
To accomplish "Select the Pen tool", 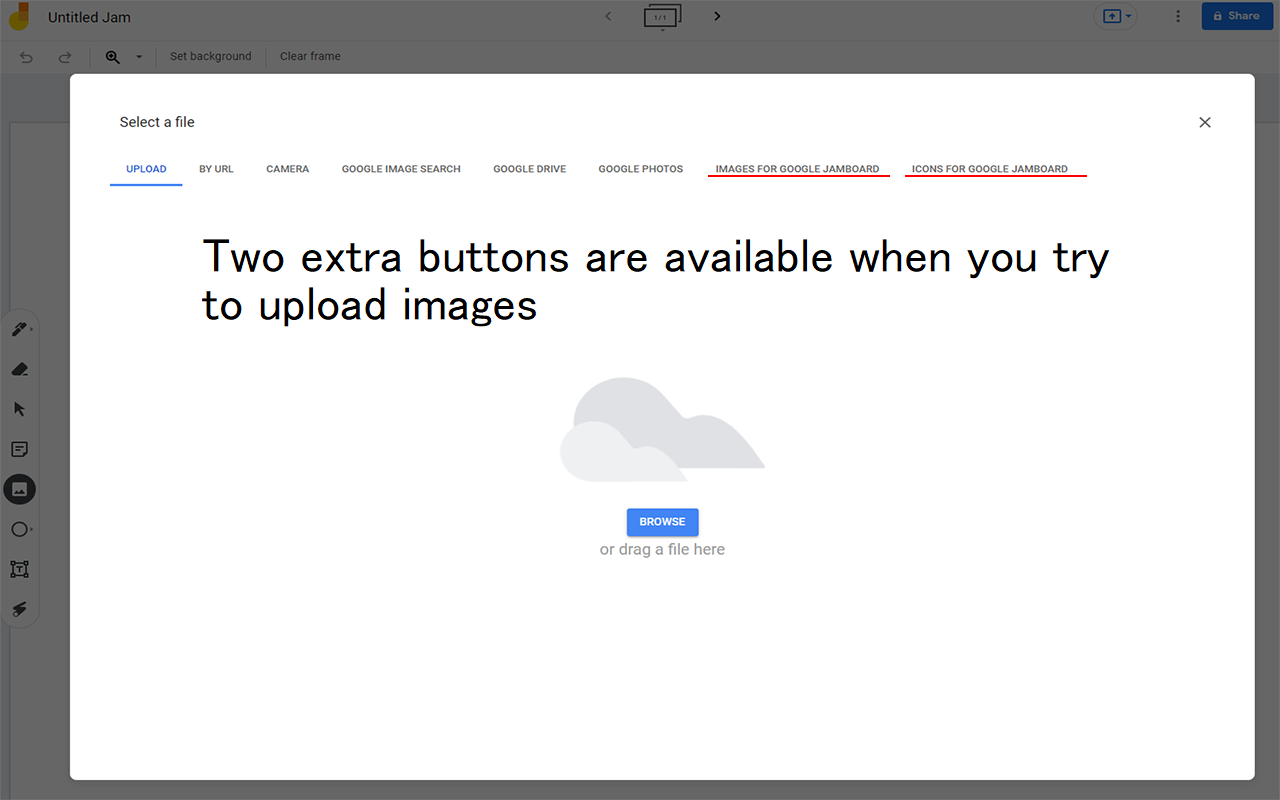I will pos(20,328).
